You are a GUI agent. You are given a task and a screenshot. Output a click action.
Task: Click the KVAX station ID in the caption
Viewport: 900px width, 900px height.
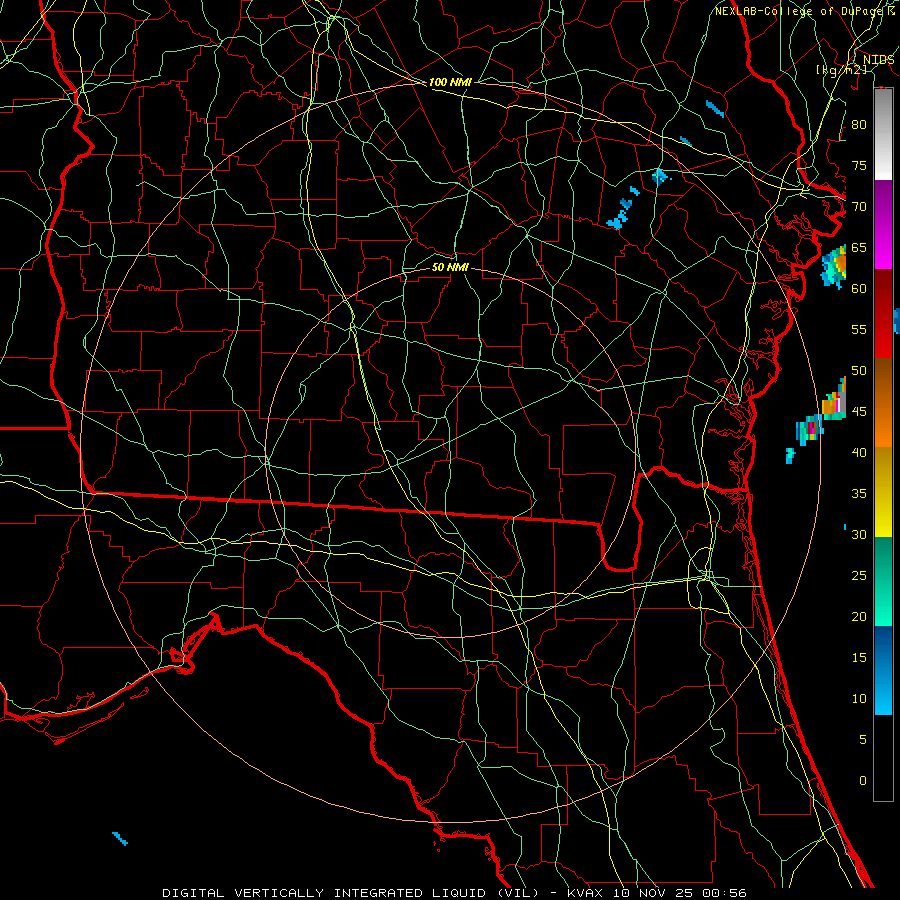pos(585,893)
